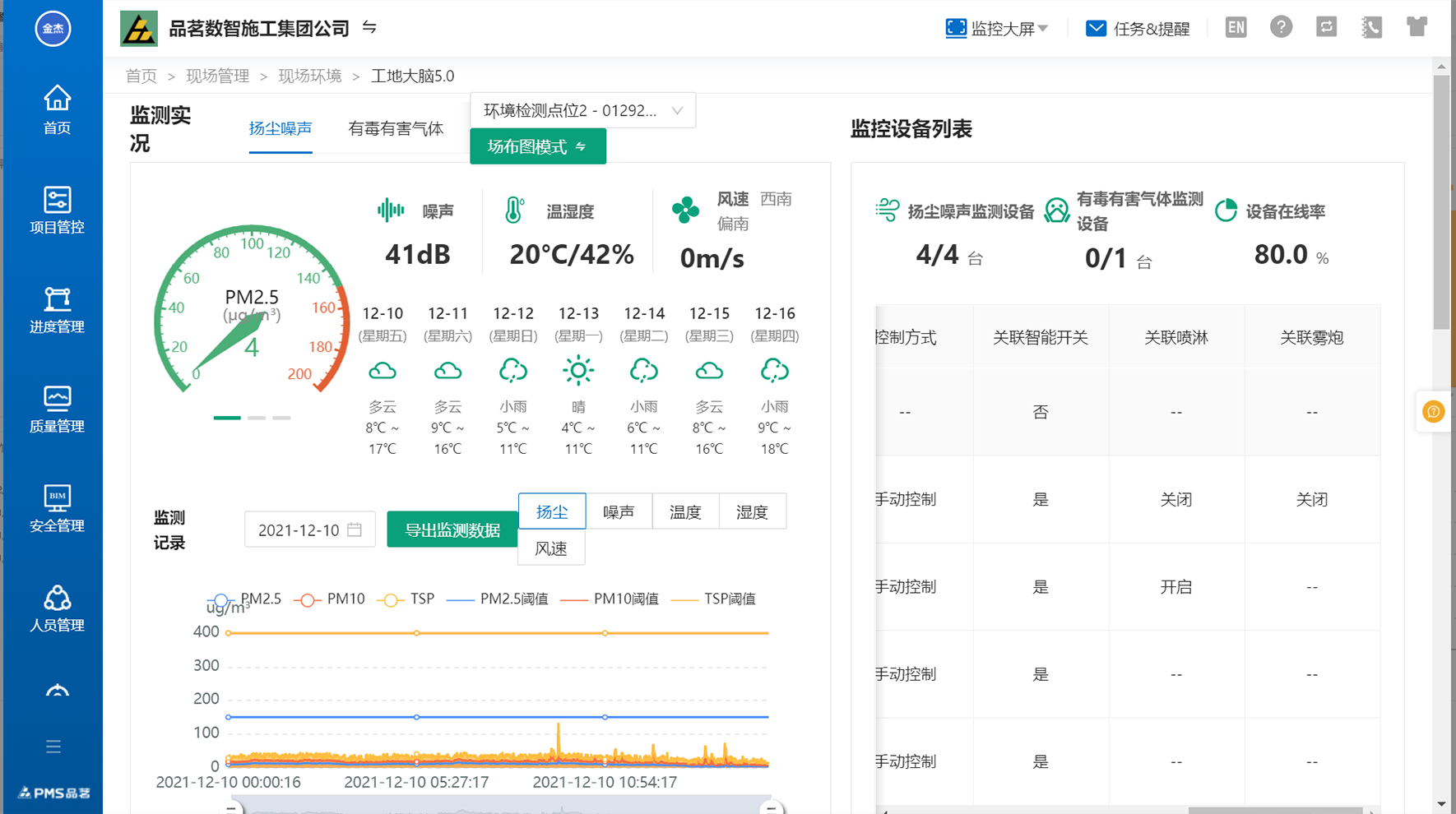
Task: Click the 否 cell in 关联智能开关 column
Action: tap(1041, 412)
